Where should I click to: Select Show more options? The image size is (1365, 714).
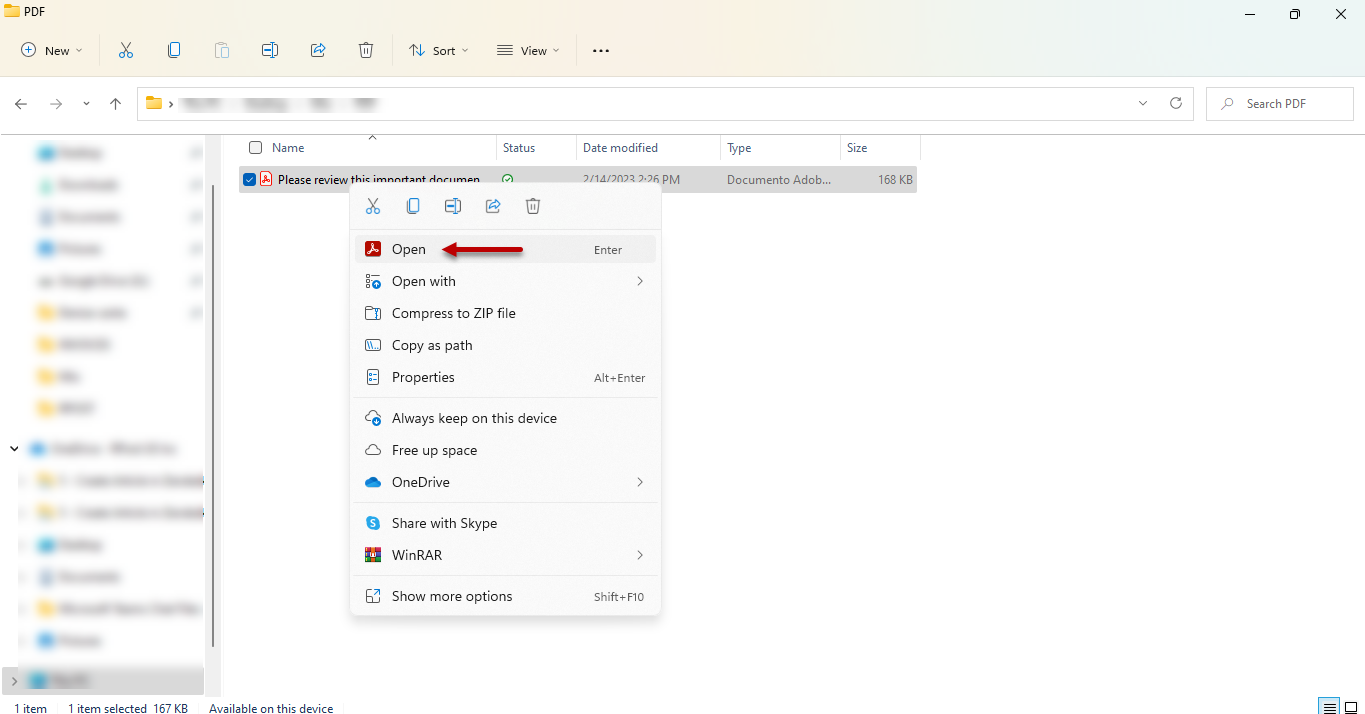[x=451, y=596]
